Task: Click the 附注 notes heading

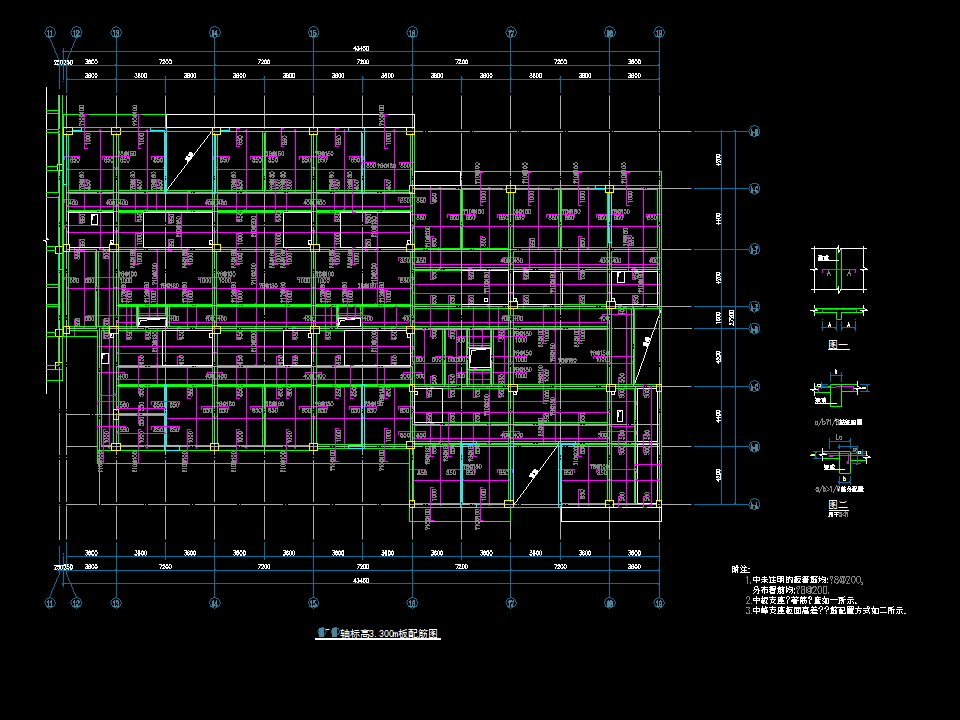Action: pyautogui.click(x=741, y=569)
